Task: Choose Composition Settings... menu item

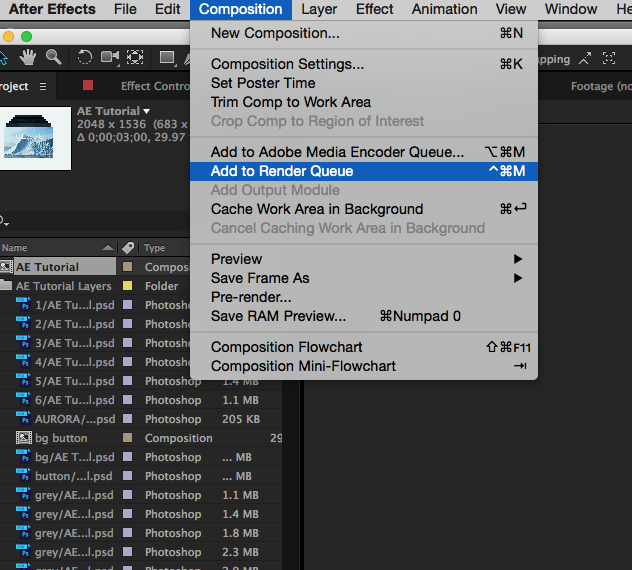Action: tap(364, 64)
